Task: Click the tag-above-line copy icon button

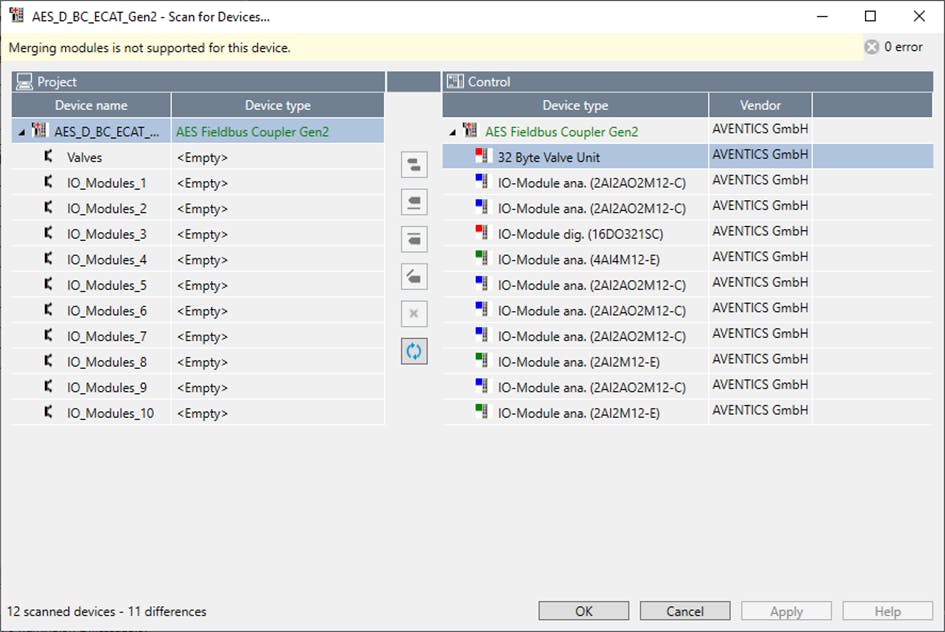Action: tap(414, 202)
